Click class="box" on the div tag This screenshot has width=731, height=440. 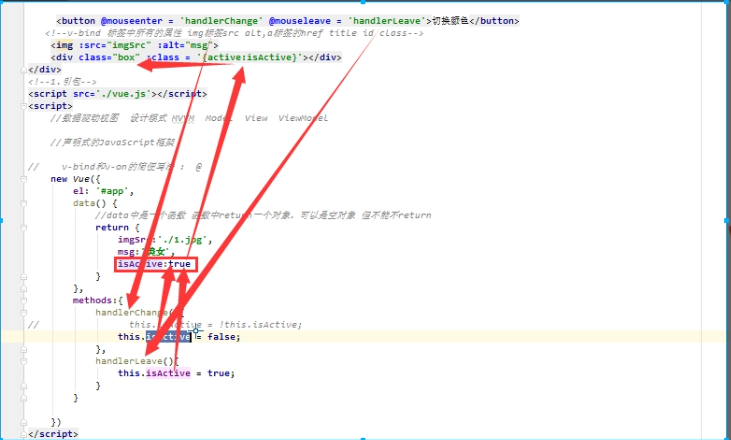109,57
